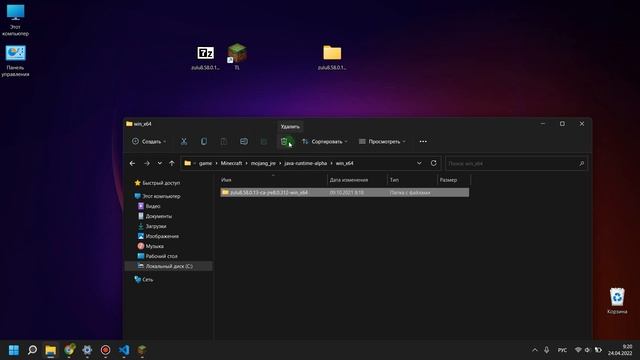
Task: Click the 'win_x64' breadcrumb segment
Action: click(x=344, y=163)
